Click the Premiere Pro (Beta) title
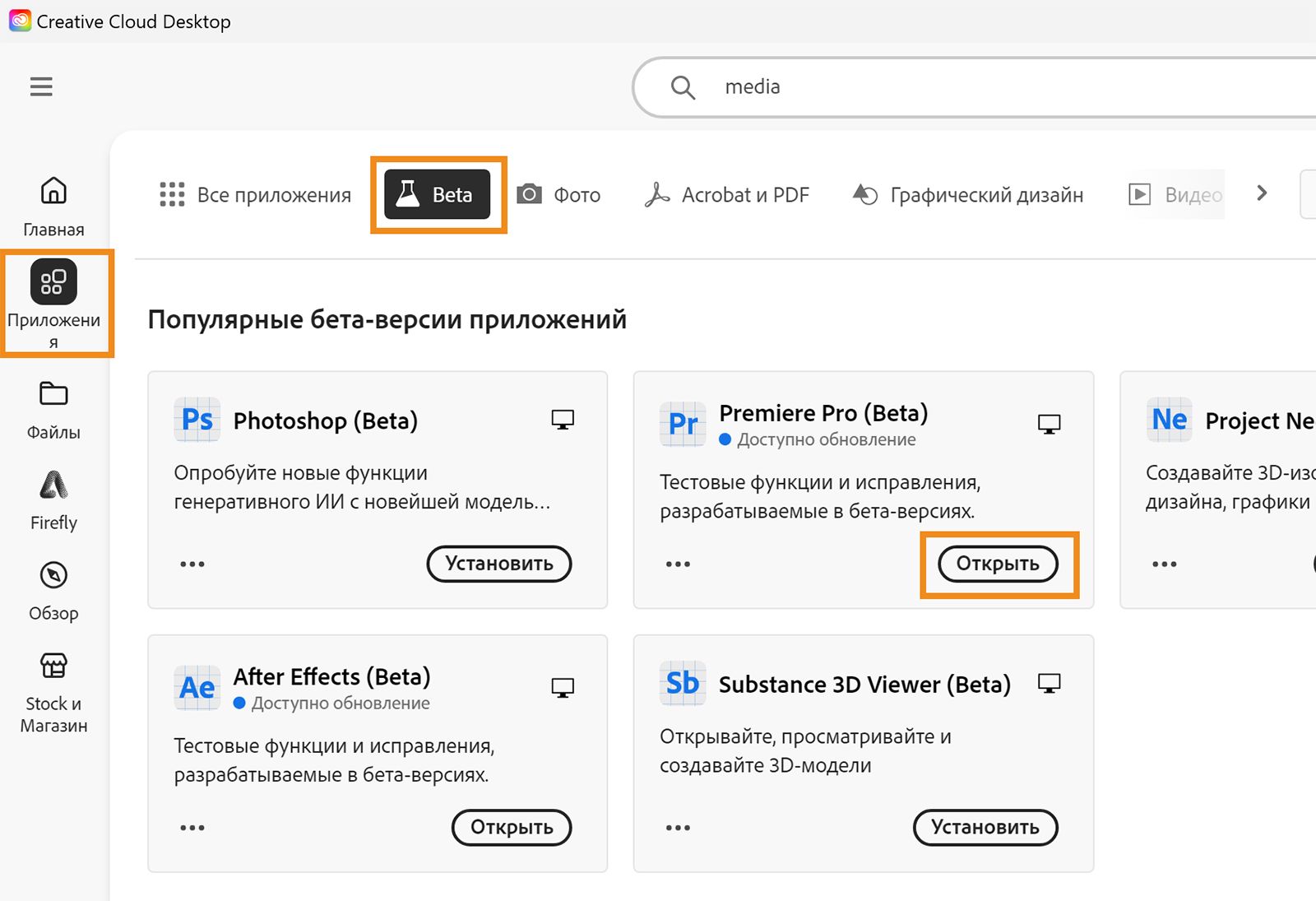1316x901 pixels. pyautogui.click(x=823, y=412)
